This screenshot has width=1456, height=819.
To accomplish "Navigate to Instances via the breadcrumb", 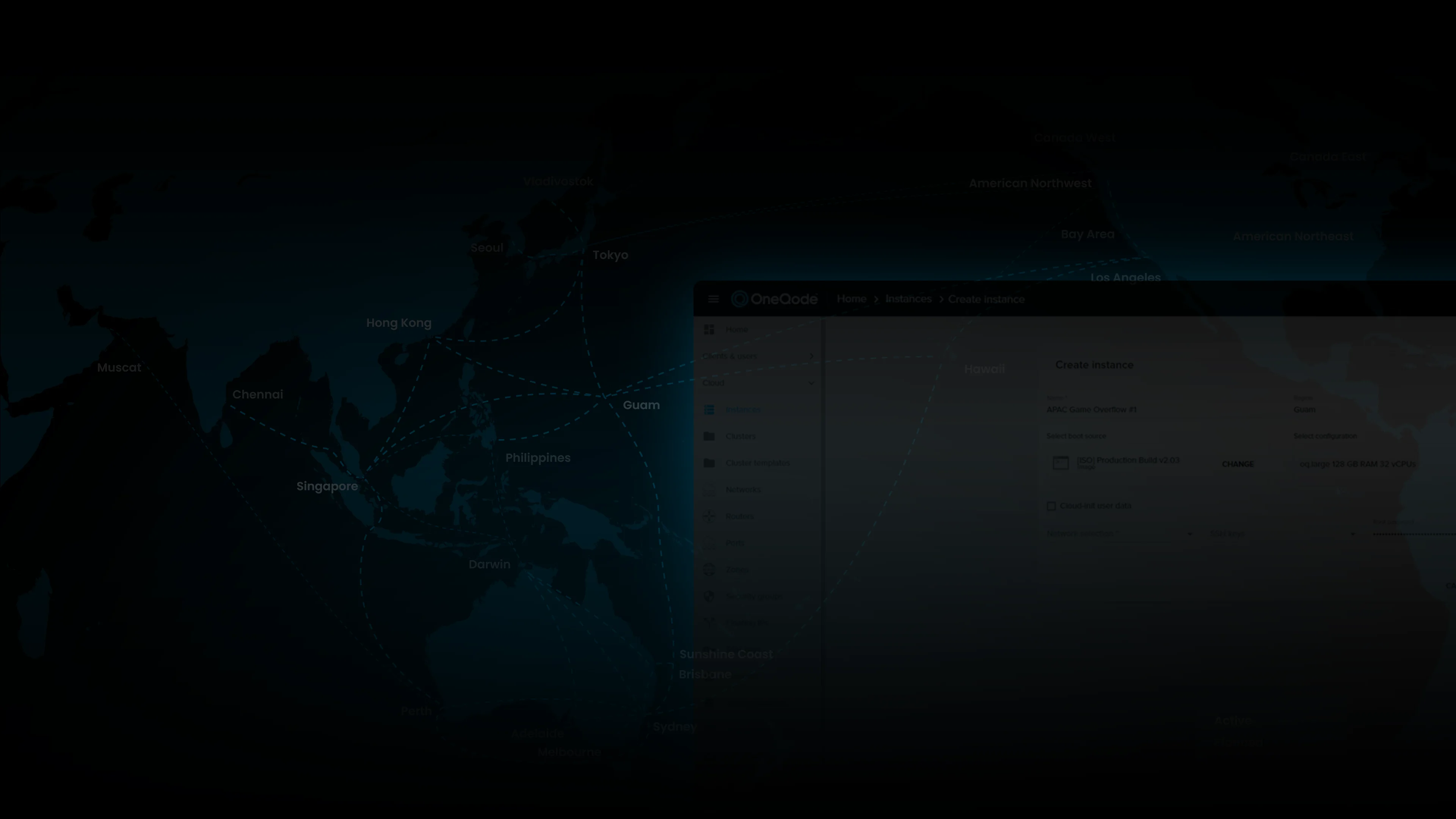I will click(x=908, y=299).
